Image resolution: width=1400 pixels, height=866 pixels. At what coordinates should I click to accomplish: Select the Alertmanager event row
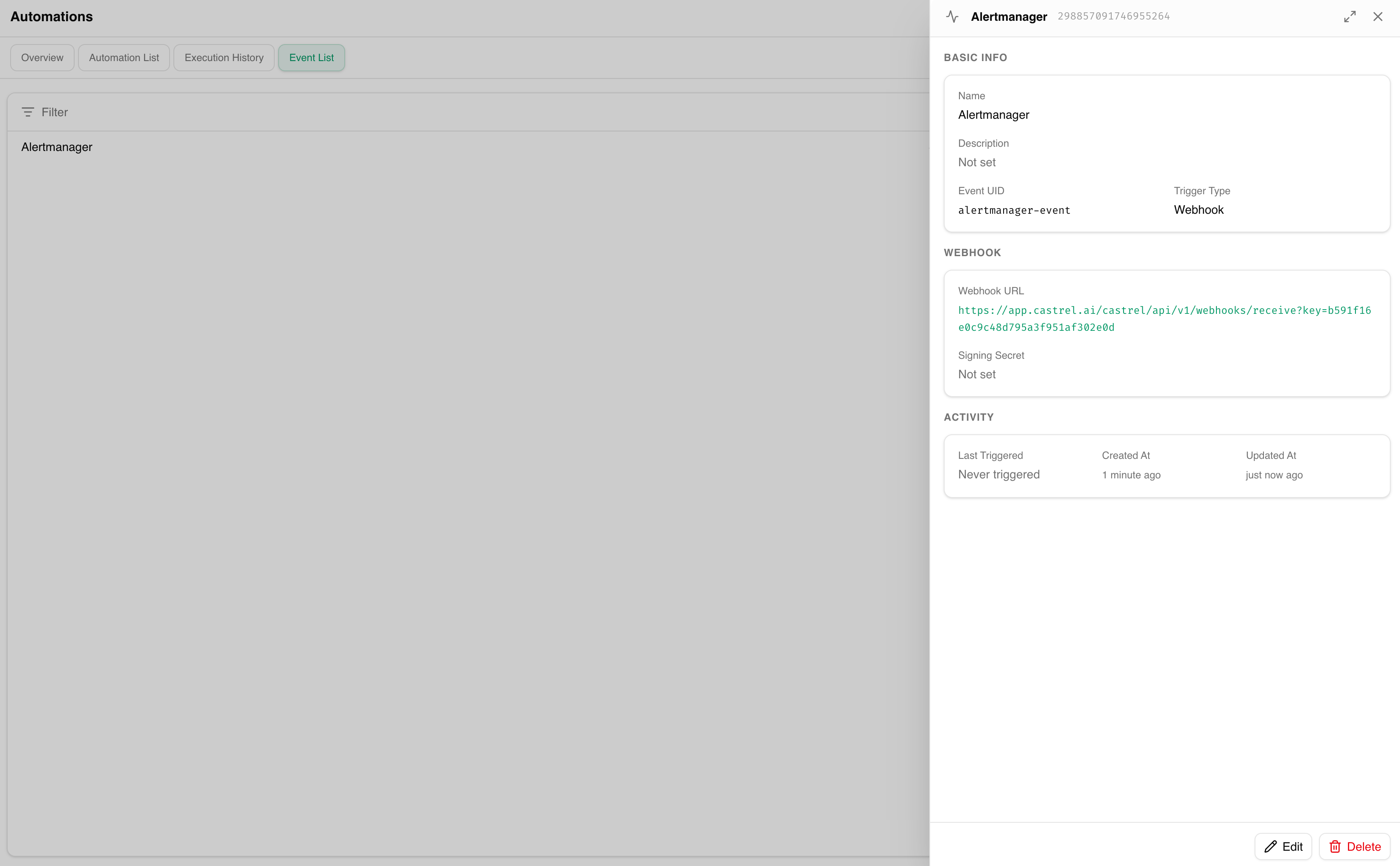(57, 147)
